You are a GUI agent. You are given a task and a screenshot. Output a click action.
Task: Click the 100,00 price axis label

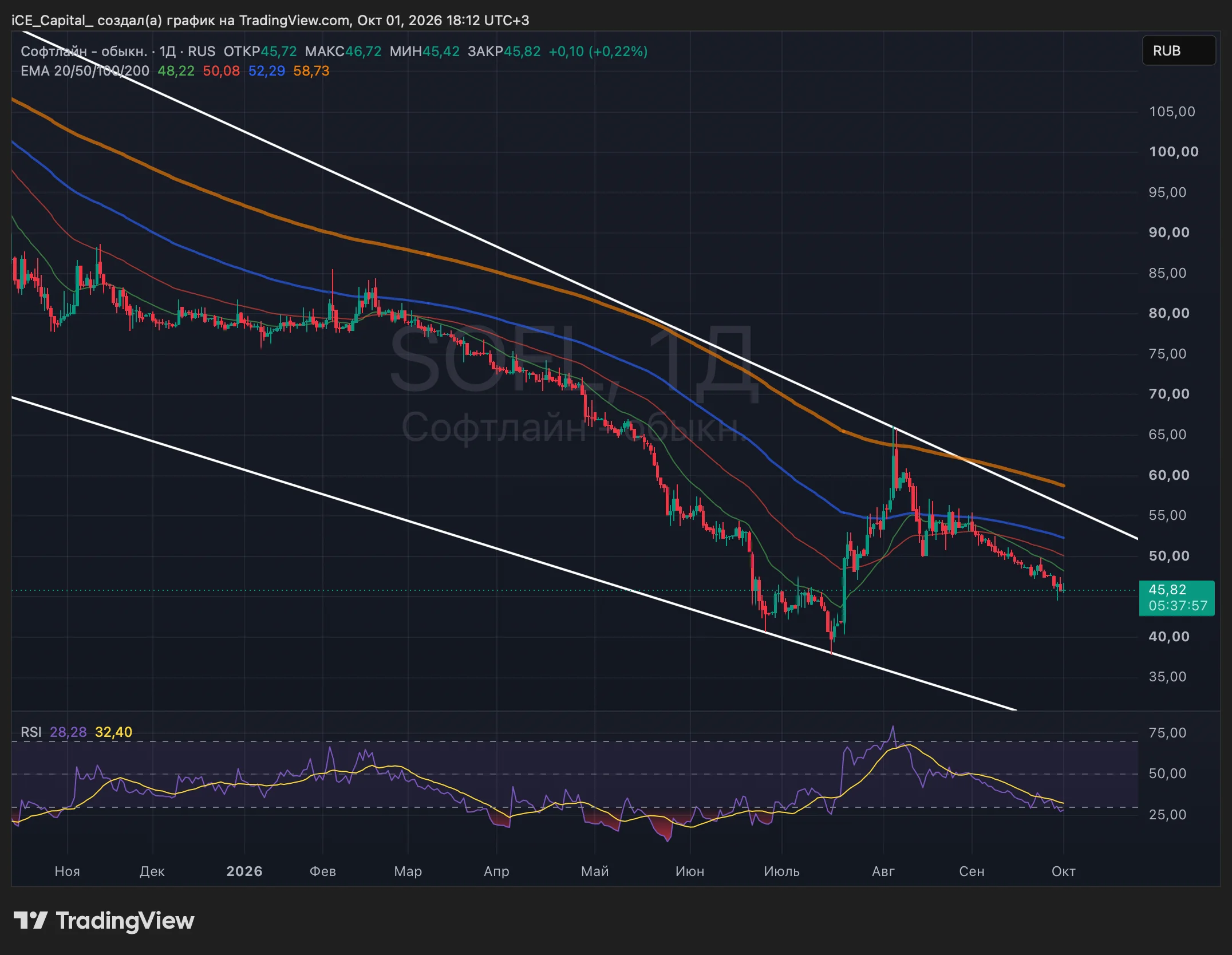(1174, 152)
